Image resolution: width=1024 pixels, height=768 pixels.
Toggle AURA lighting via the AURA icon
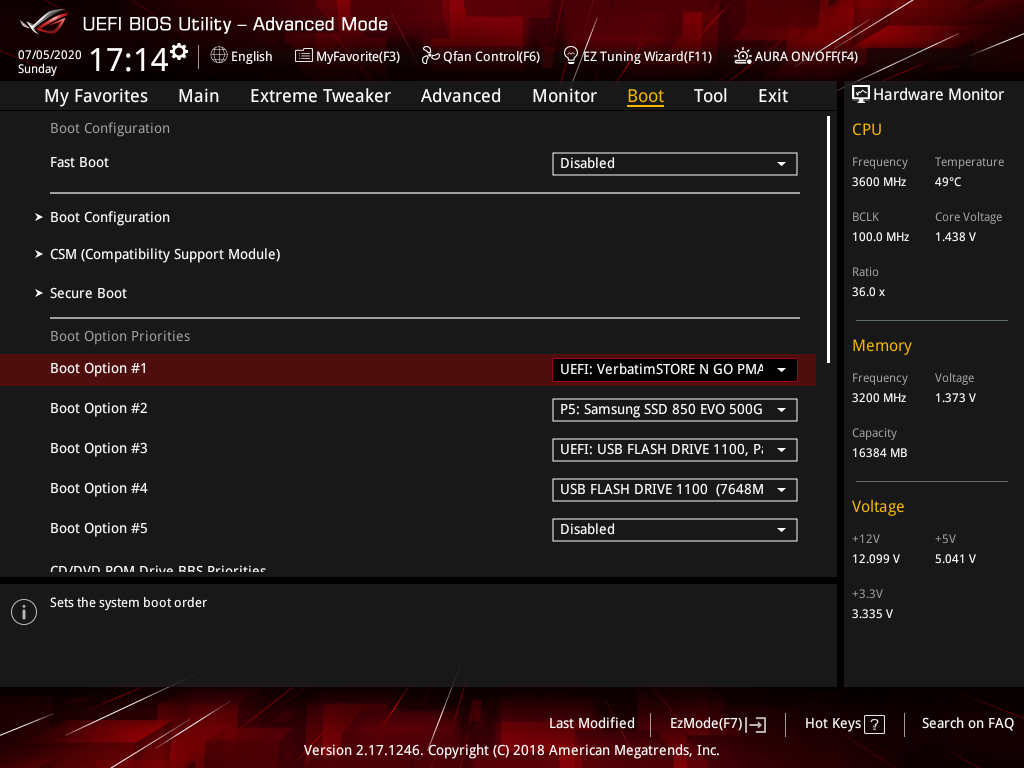[742, 56]
